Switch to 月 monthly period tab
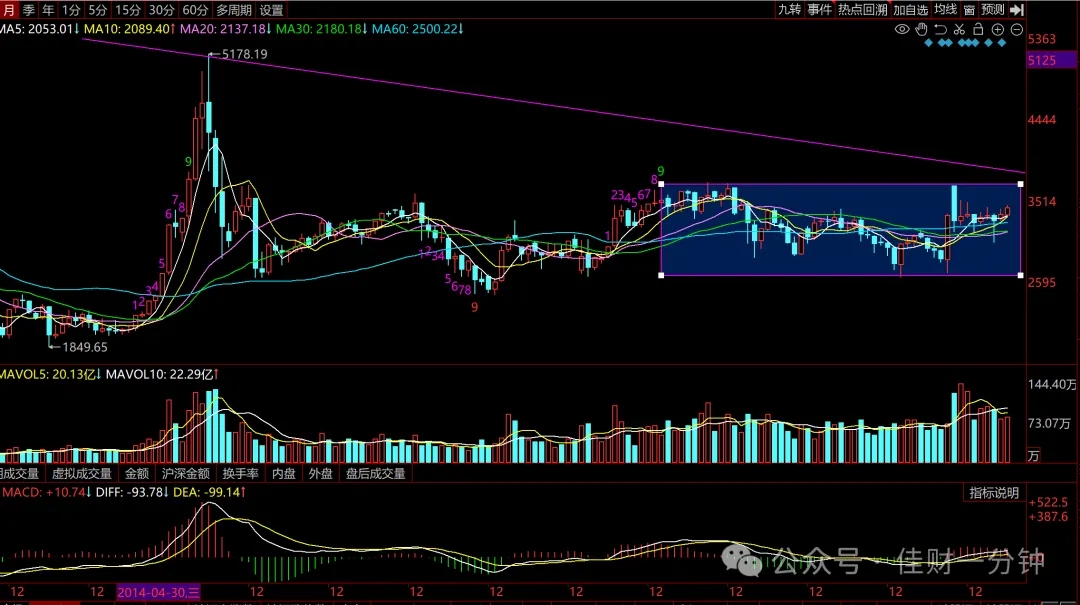1080x605 pixels. 8,10
